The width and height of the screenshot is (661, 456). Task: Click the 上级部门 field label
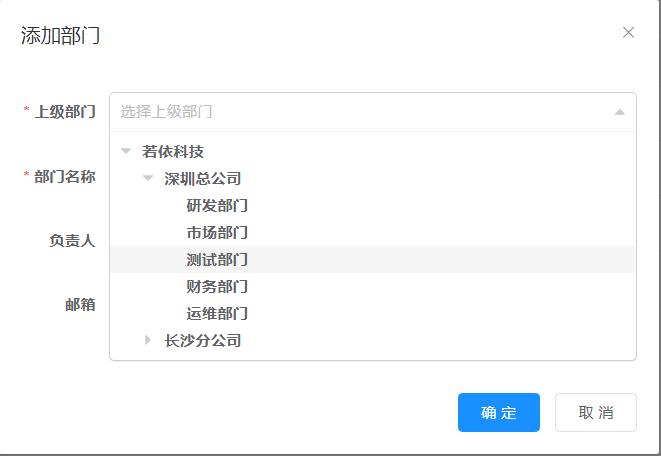[65, 112]
